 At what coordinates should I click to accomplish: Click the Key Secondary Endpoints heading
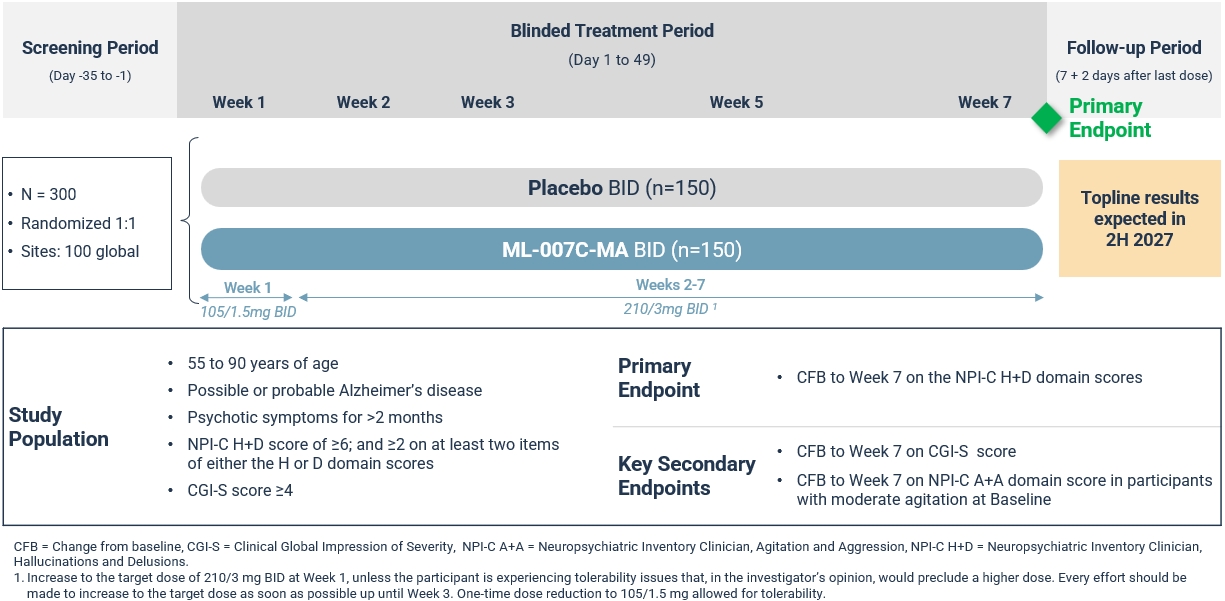coord(687,476)
